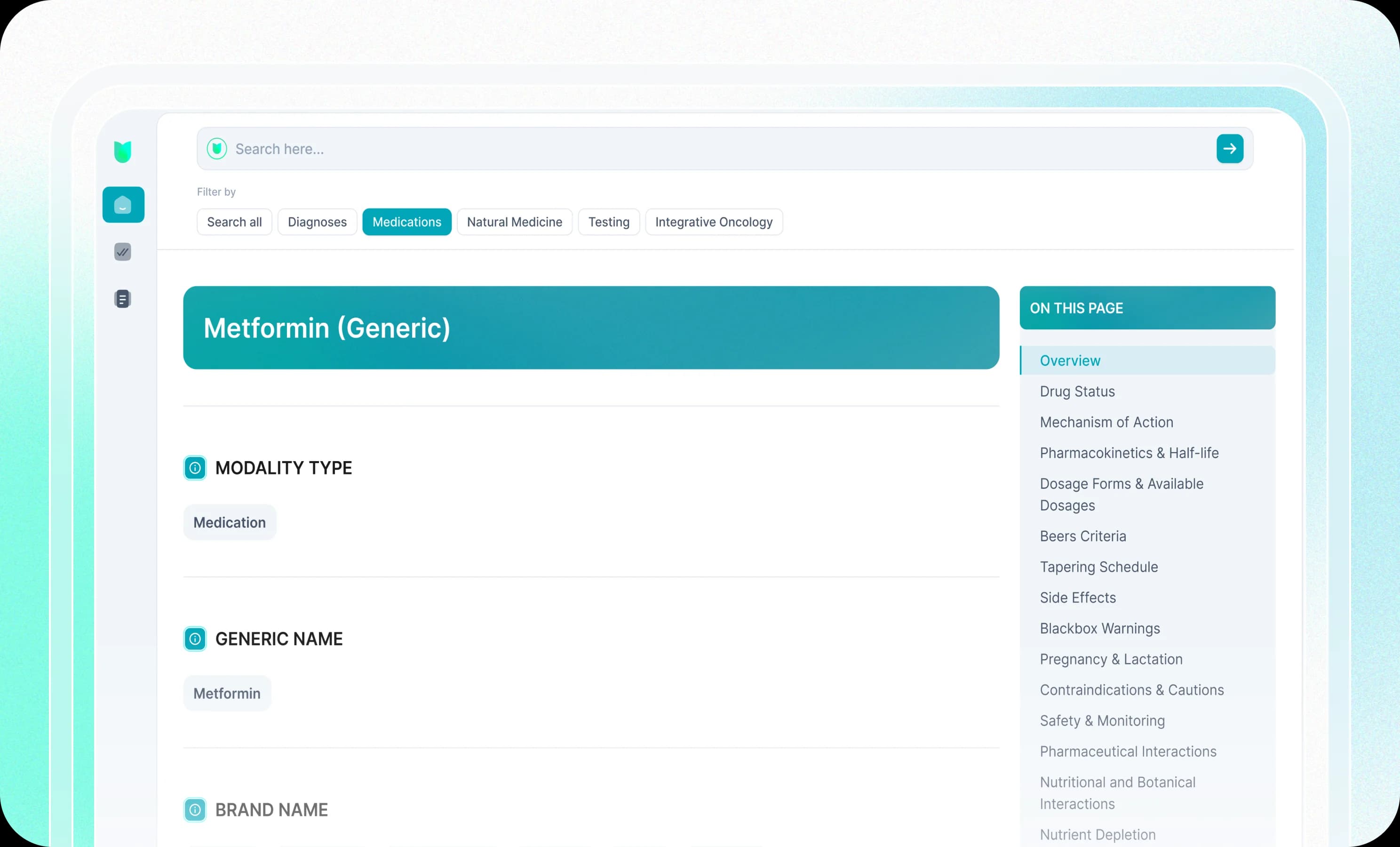Click the GENERIC NAME heading
Viewport: 1400px width, 847px height.
point(279,639)
